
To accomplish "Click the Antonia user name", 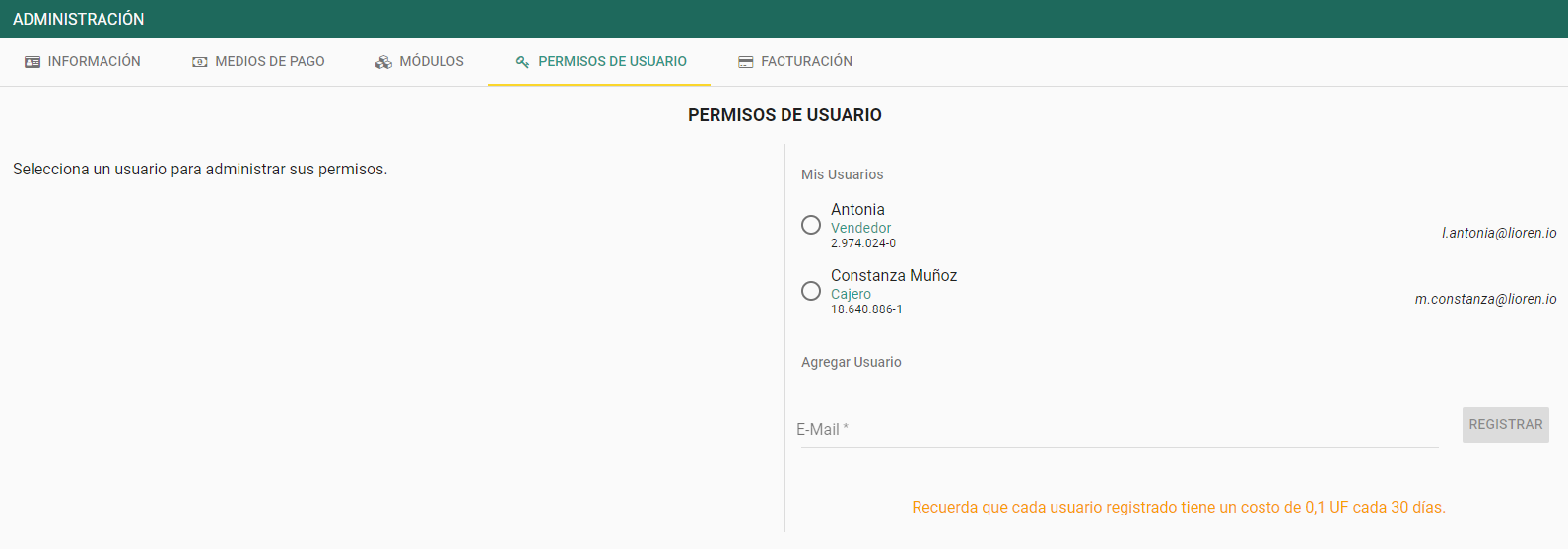I will (857, 209).
